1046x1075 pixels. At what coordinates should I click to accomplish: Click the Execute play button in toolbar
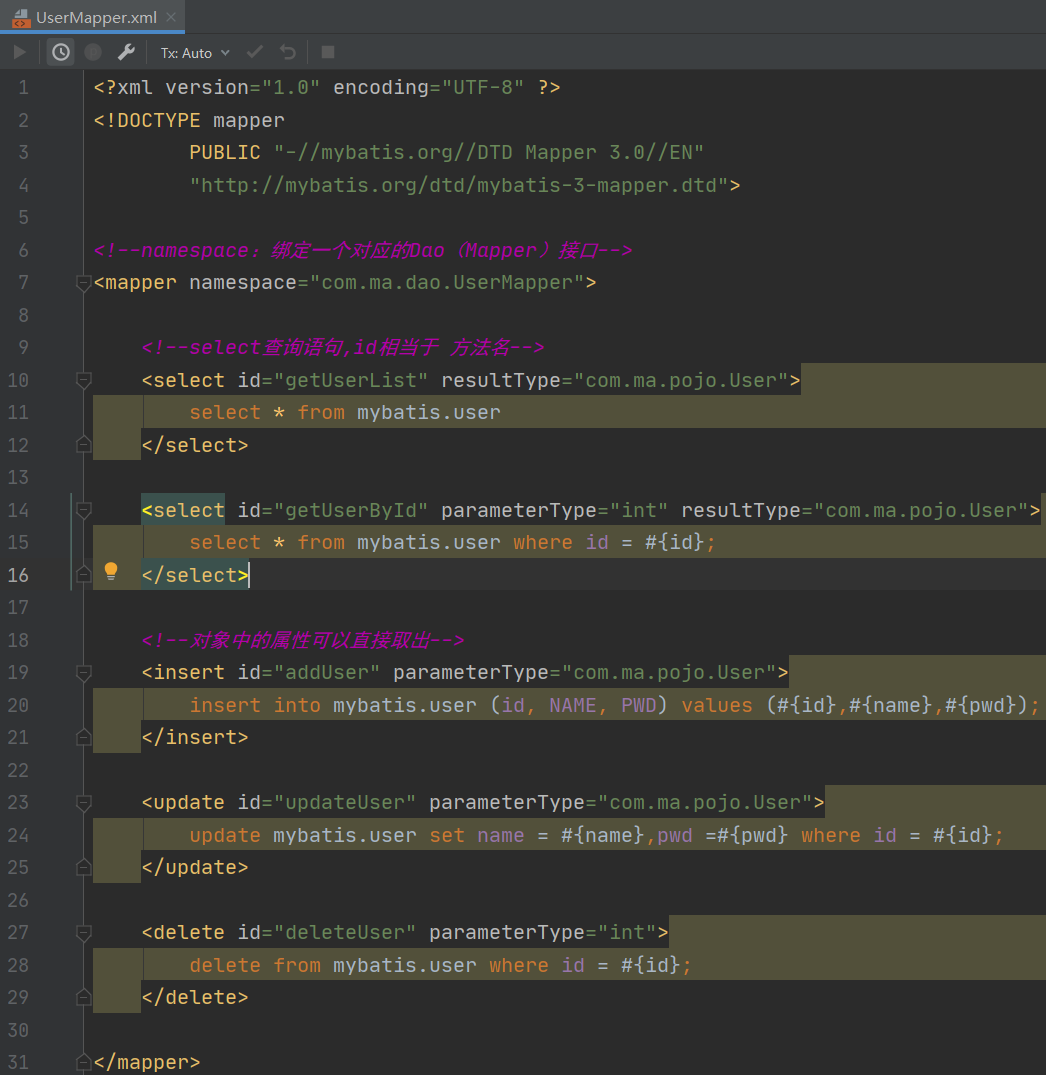click(x=20, y=52)
